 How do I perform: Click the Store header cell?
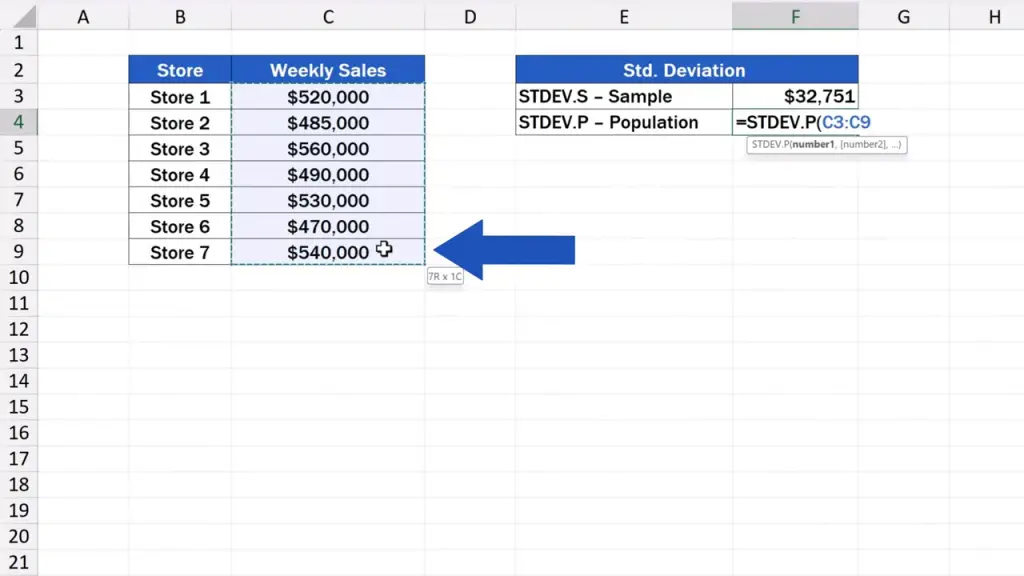tap(180, 70)
